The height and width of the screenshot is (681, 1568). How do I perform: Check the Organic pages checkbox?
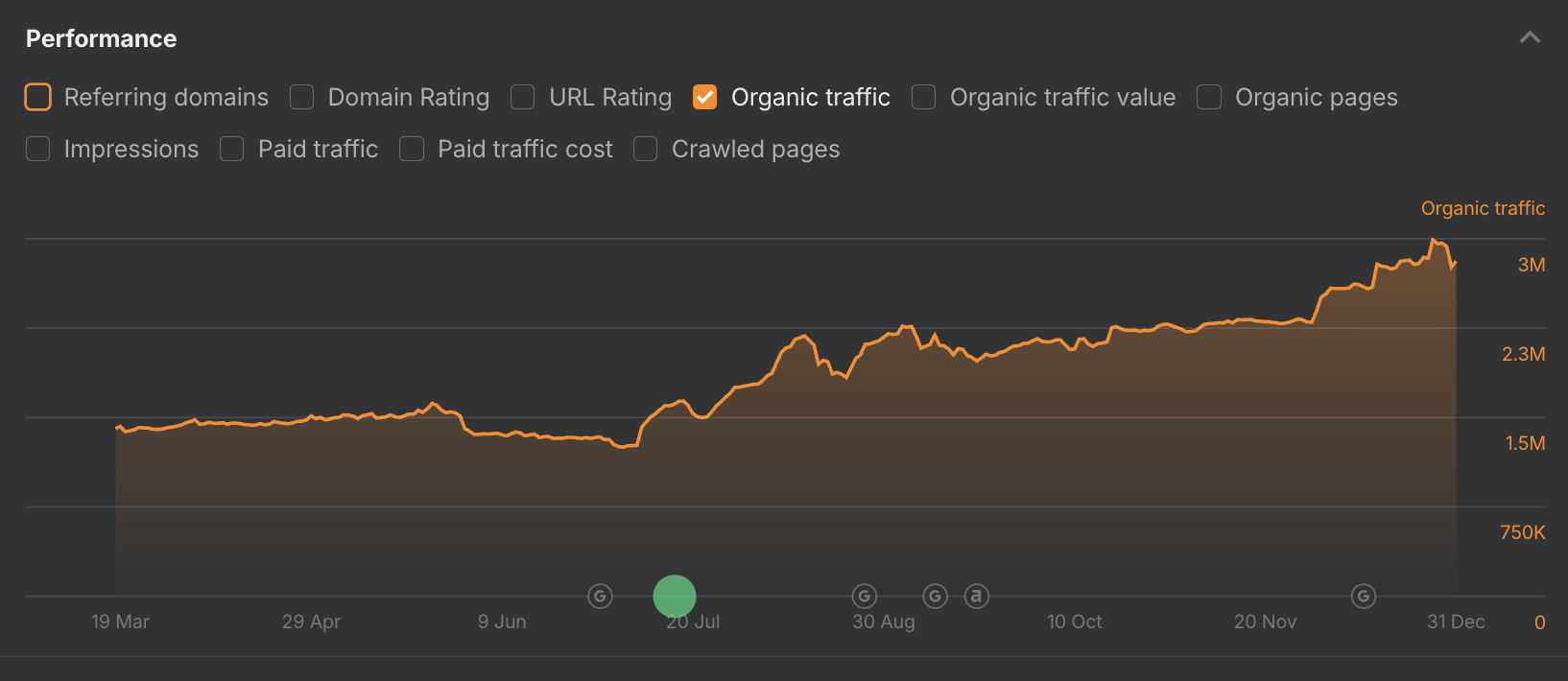(1209, 97)
